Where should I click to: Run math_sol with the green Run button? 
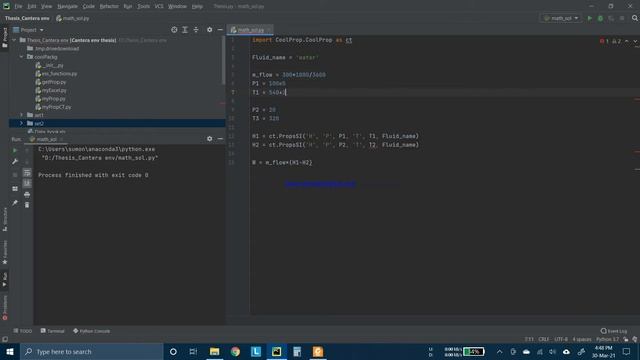589,18
